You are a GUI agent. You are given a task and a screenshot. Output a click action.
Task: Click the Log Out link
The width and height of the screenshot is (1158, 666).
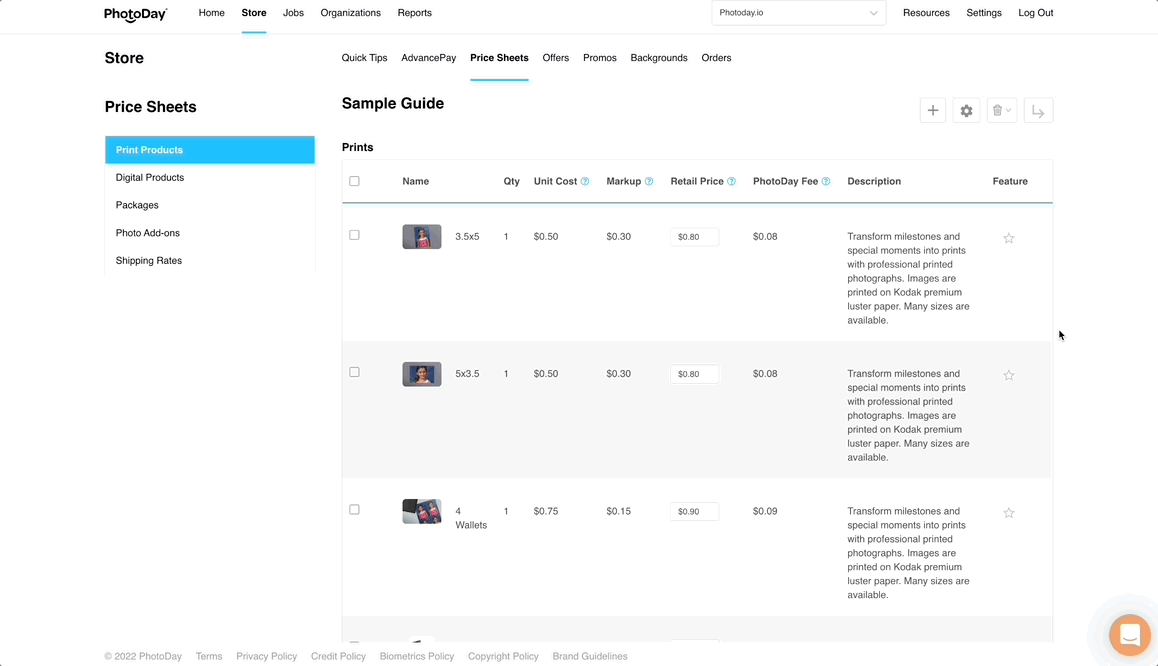tap(1035, 13)
